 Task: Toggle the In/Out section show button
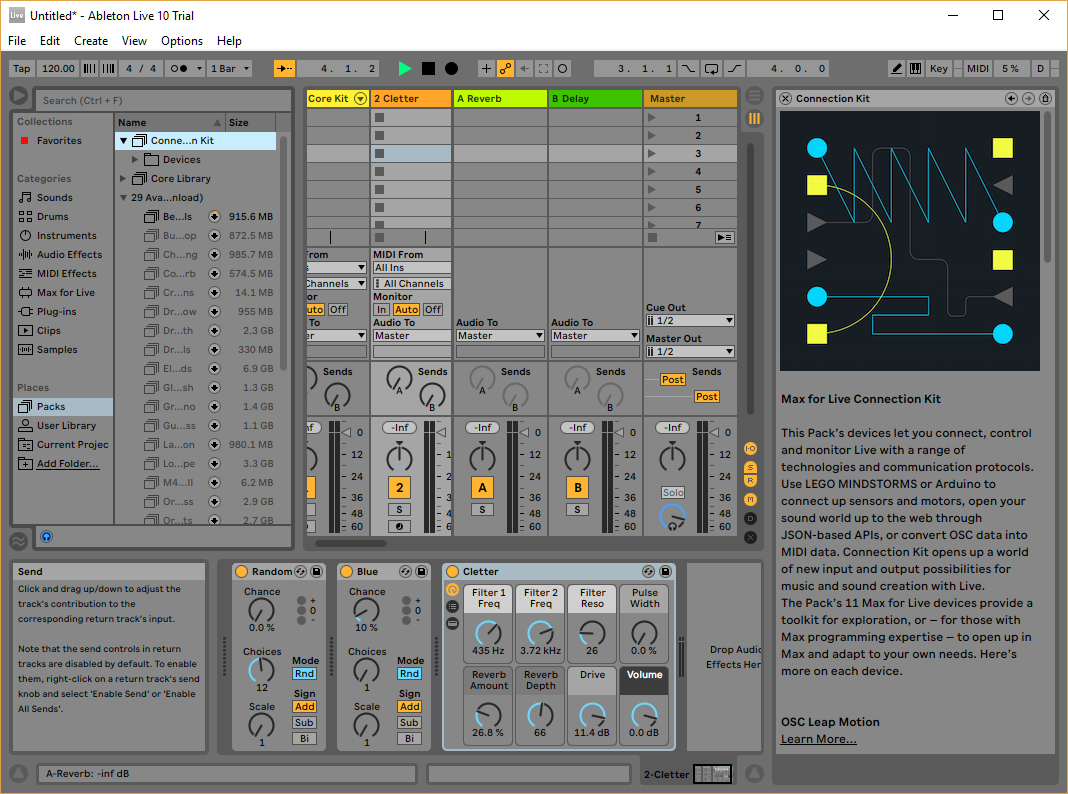click(x=750, y=449)
